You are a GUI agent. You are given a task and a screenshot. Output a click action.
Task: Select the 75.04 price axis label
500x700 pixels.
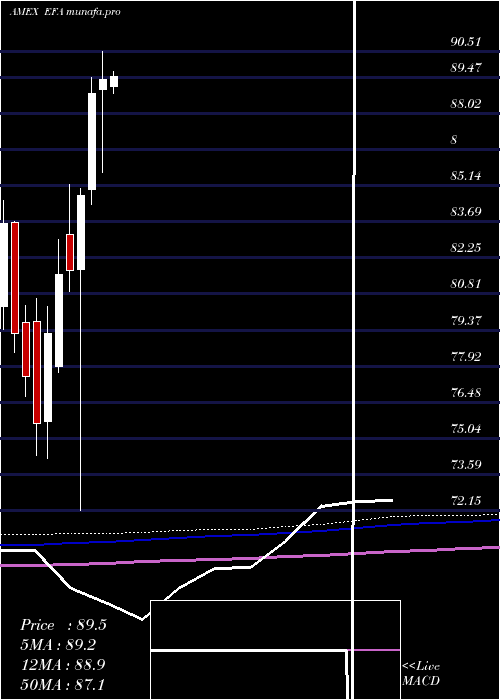pyautogui.click(x=466, y=429)
